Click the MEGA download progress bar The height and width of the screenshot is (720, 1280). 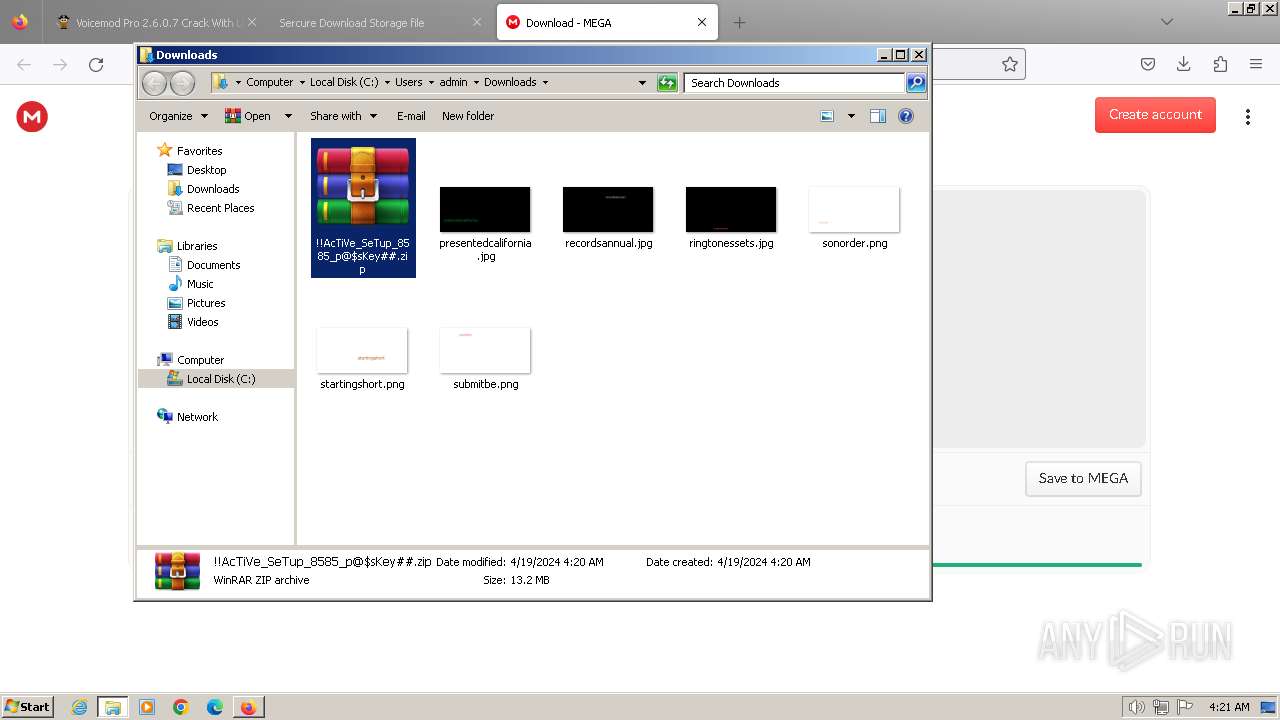point(1037,565)
